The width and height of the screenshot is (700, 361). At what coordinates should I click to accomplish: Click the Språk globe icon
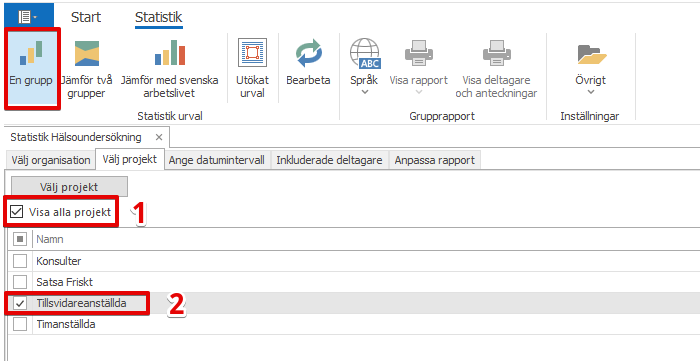coord(364,53)
